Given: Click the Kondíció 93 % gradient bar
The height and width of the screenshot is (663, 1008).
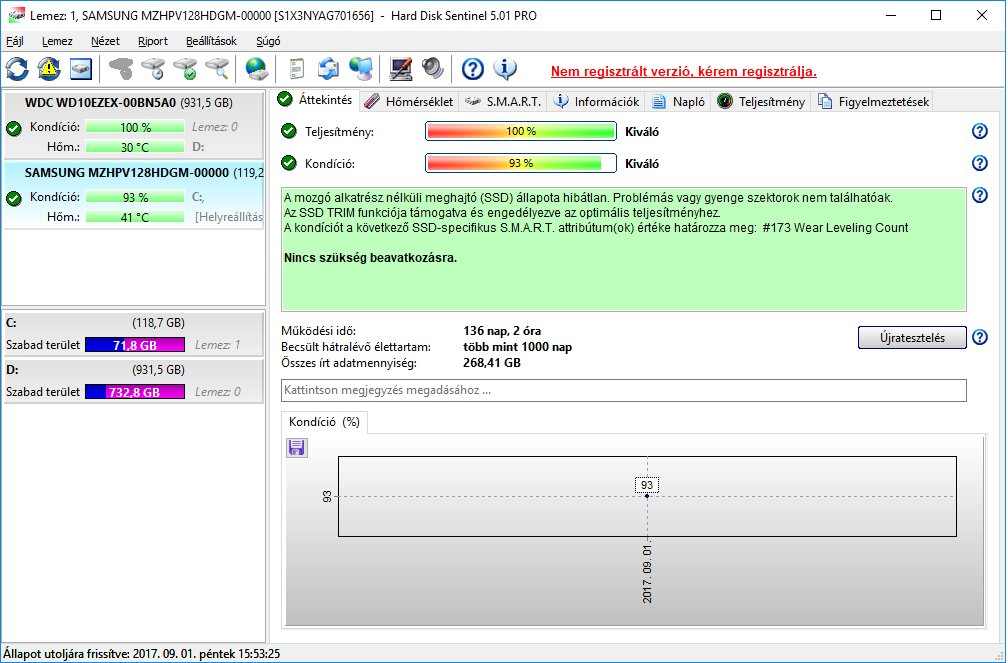Looking at the screenshot, I should 521,163.
